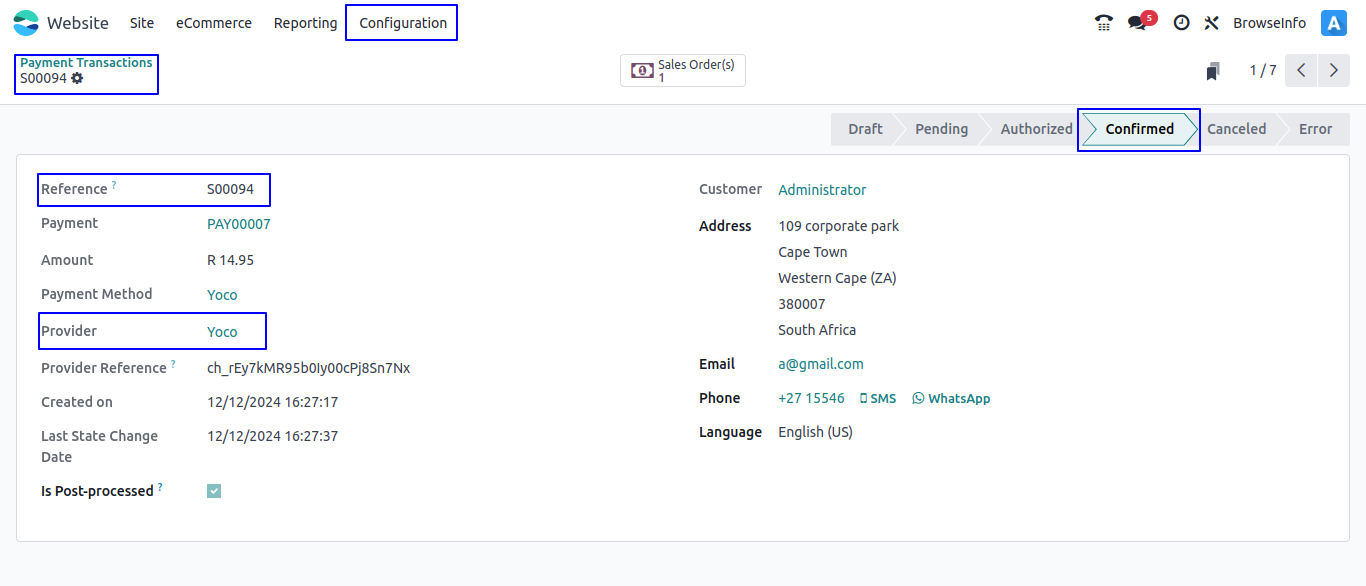The height and width of the screenshot is (586, 1366).
Task: Open the Configuration menu
Action: pos(402,23)
